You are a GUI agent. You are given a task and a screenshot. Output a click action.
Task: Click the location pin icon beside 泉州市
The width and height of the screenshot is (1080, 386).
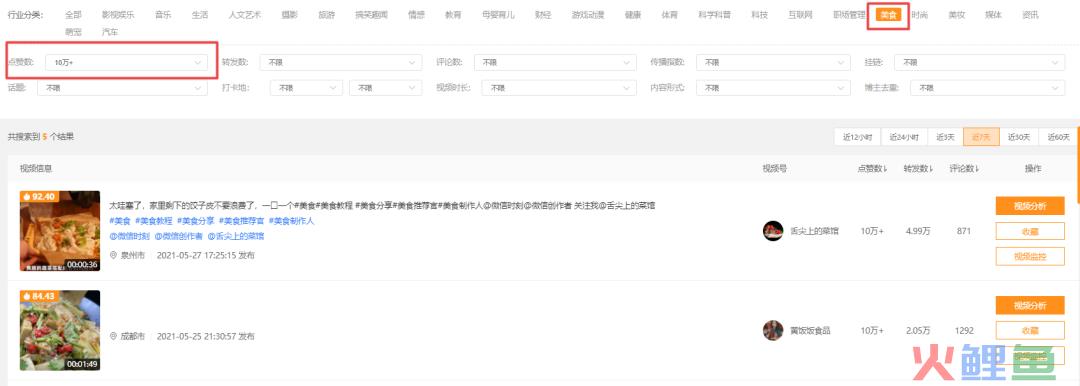point(113,255)
